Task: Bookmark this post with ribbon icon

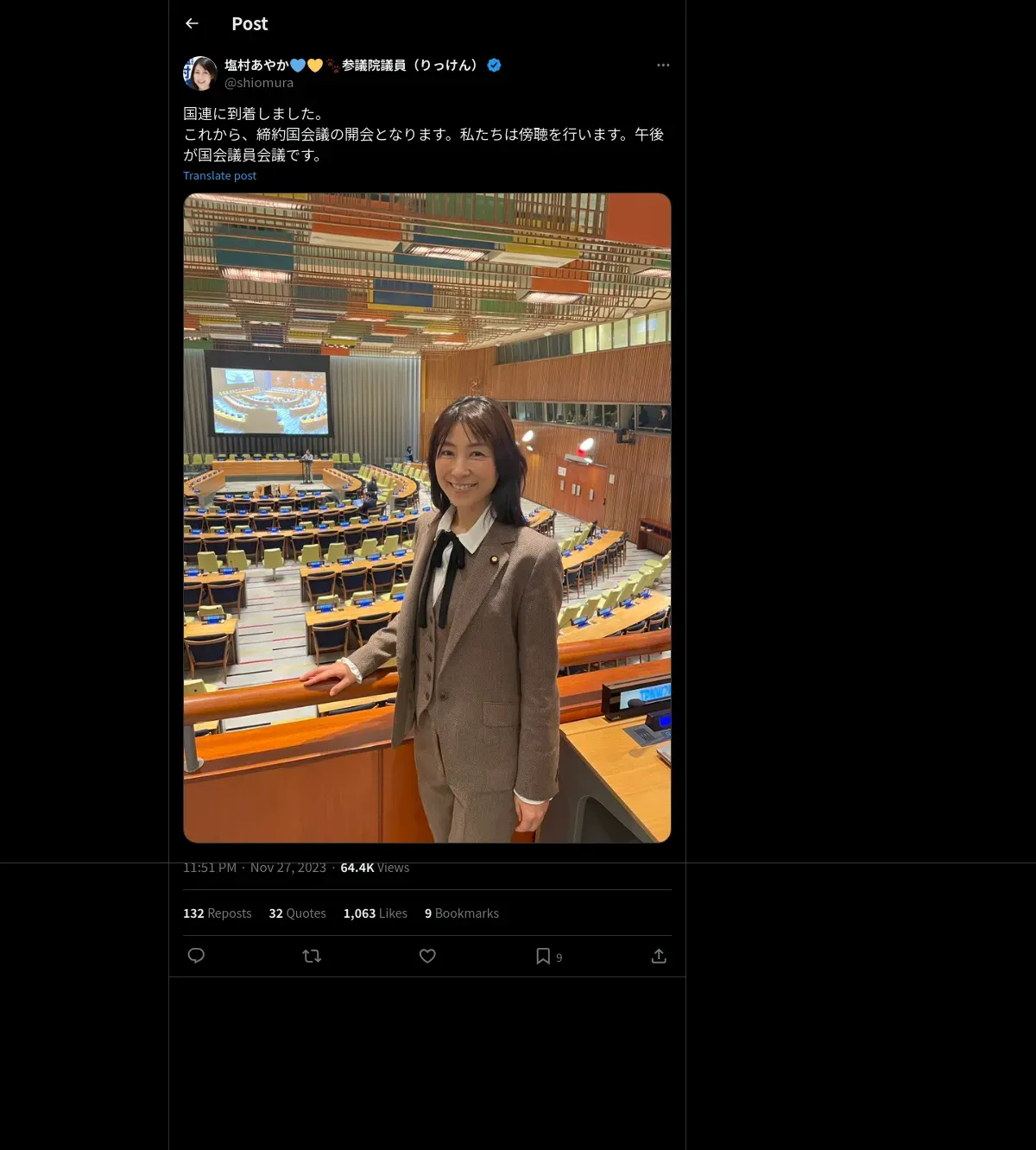Action: 543,956
